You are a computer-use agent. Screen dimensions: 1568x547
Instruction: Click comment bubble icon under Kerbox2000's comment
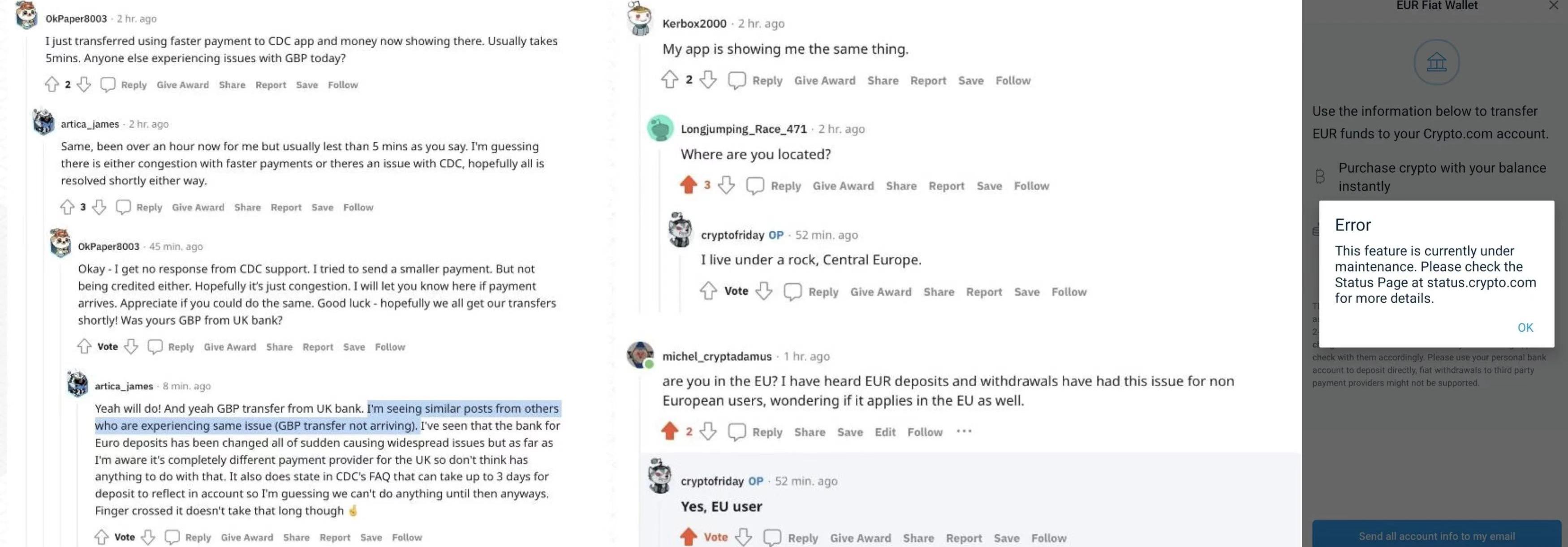[737, 80]
